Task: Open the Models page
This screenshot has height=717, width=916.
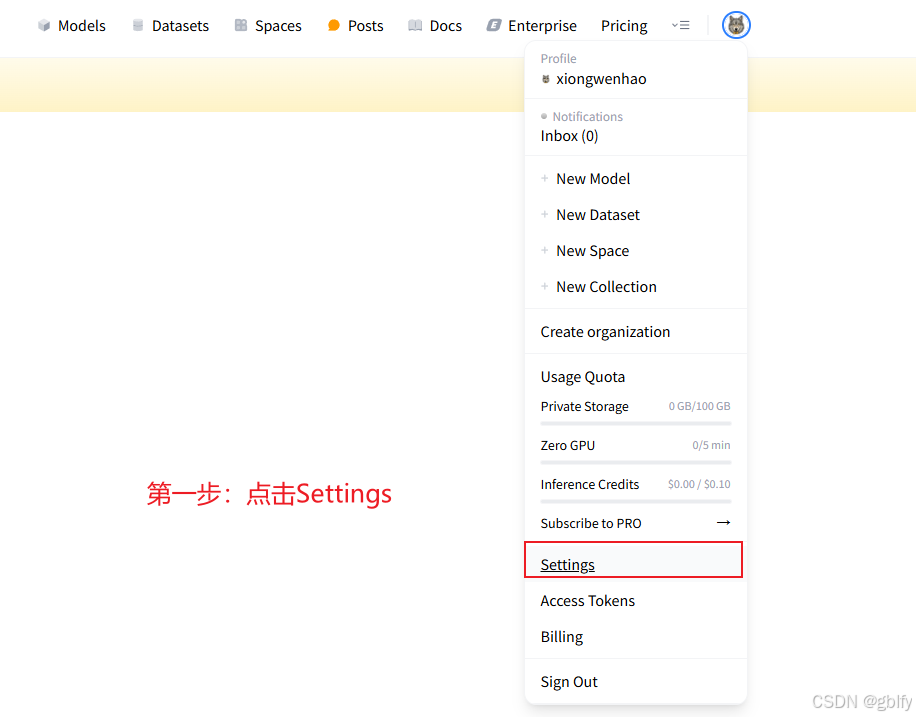Action: pyautogui.click(x=82, y=26)
